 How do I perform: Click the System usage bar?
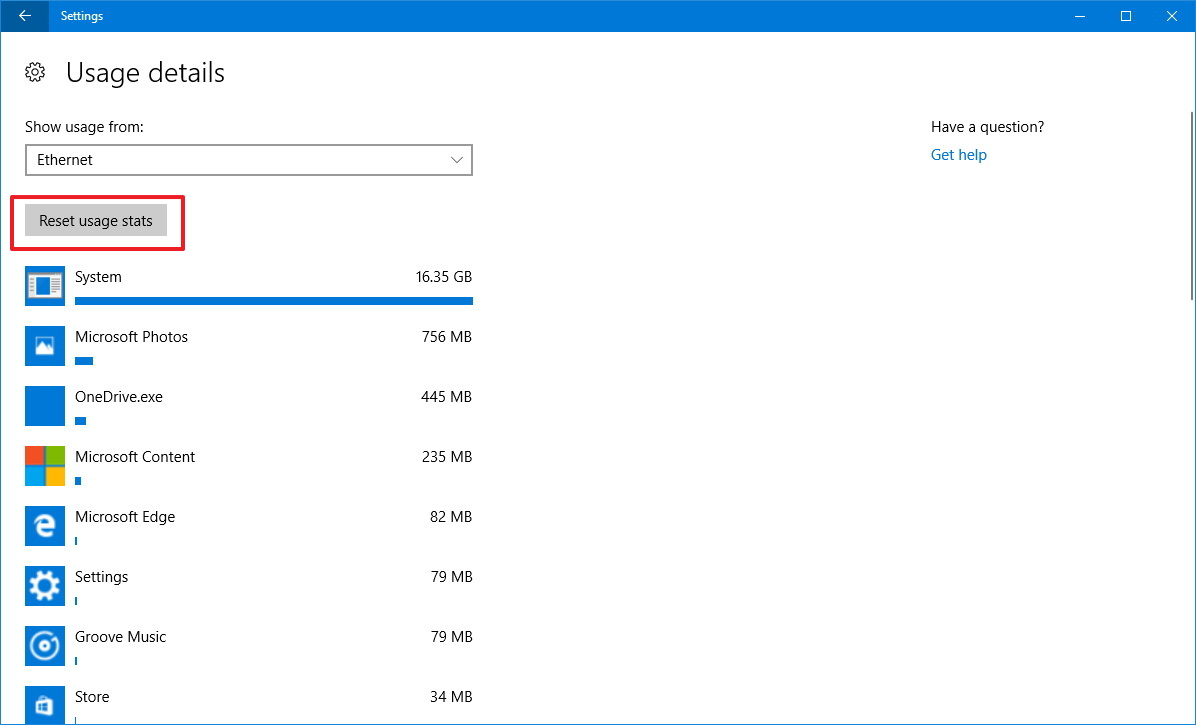[x=274, y=301]
